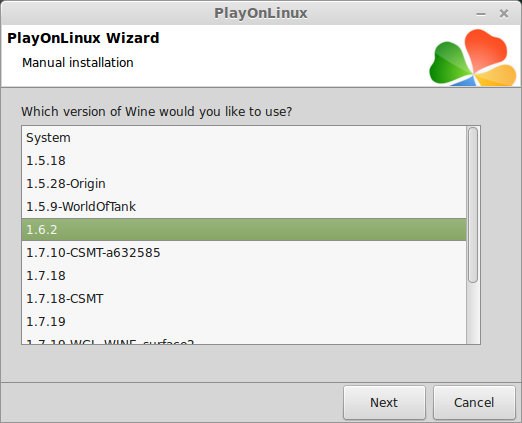Viewport: 522px width, 423px height.
Task: Click the PlayOnLinux Wizard heading
Action: pyautogui.click(x=83, y=38)
